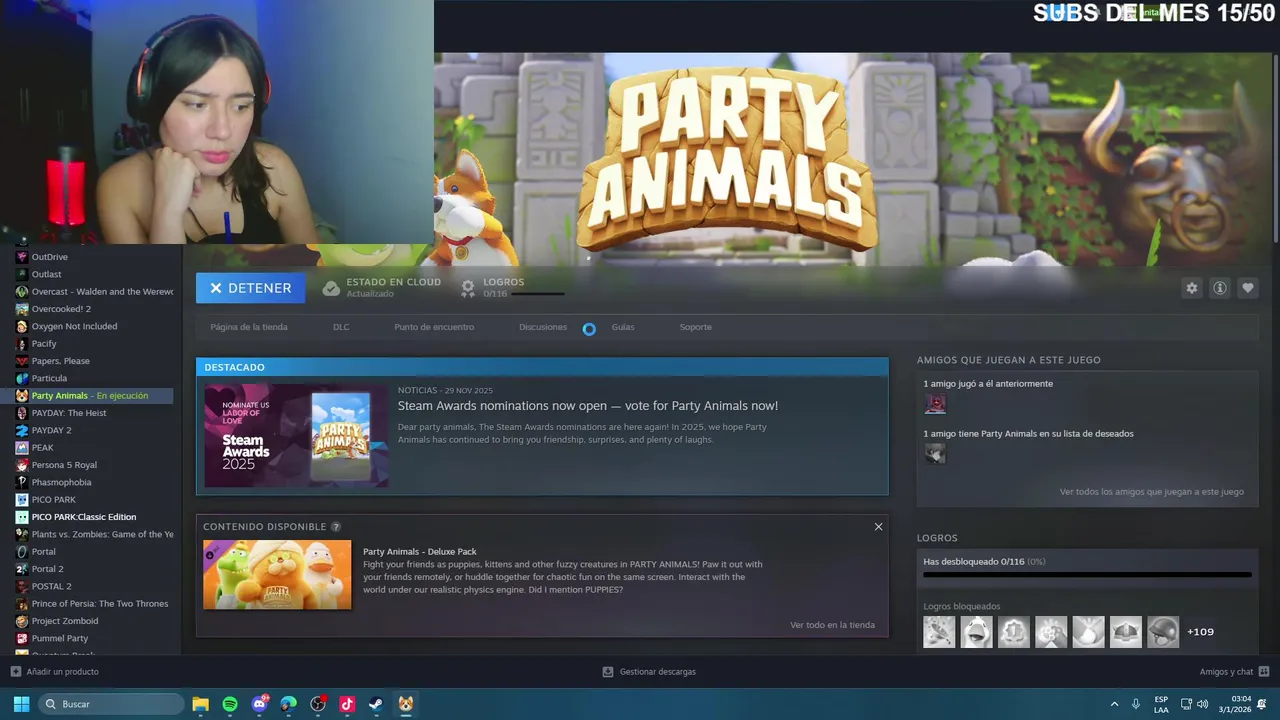Open Ver todos los amigos que juegan link
The height and width of the screenshot is (720, 1280).
coord(1152,492)
